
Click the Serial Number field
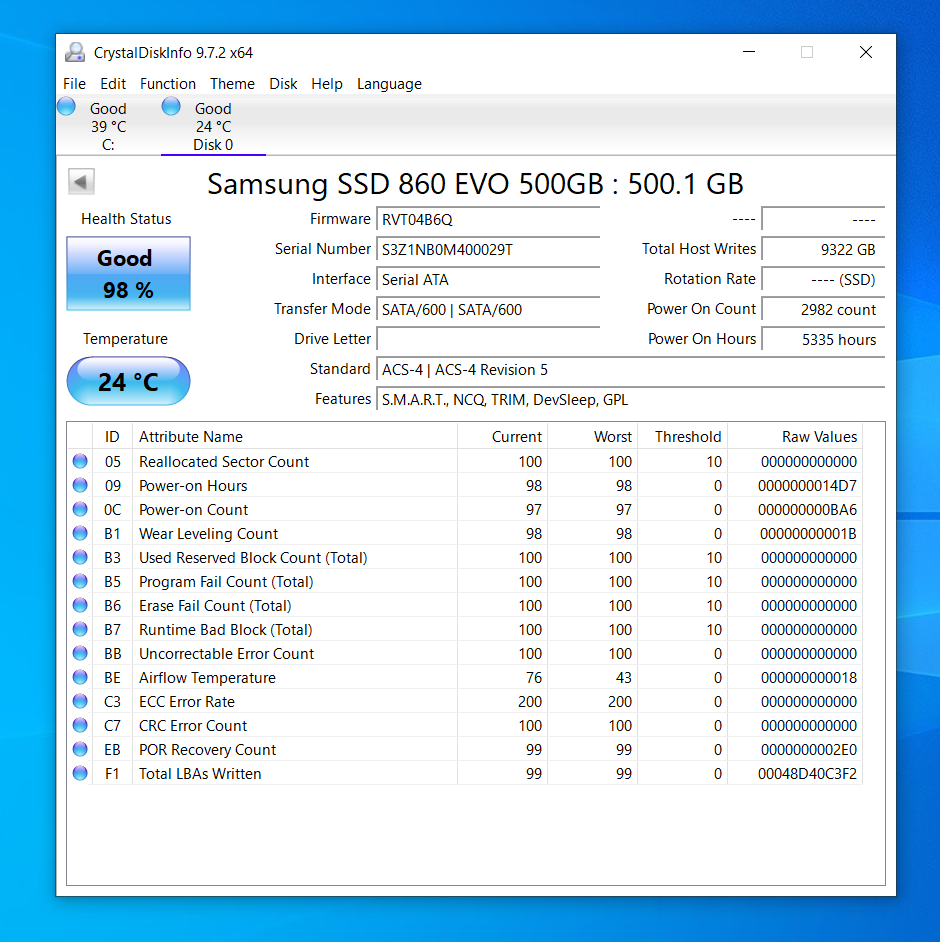(x=488, y=251)
